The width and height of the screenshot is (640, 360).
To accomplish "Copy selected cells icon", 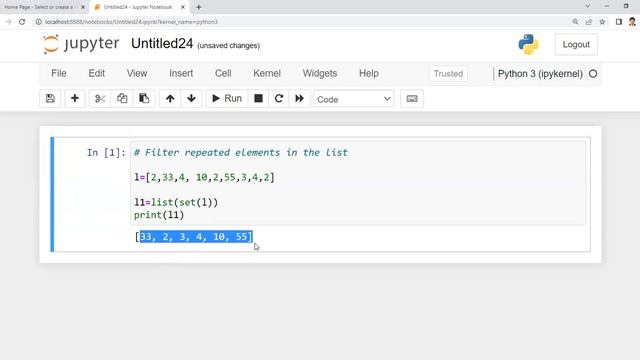I will (122, 98).
